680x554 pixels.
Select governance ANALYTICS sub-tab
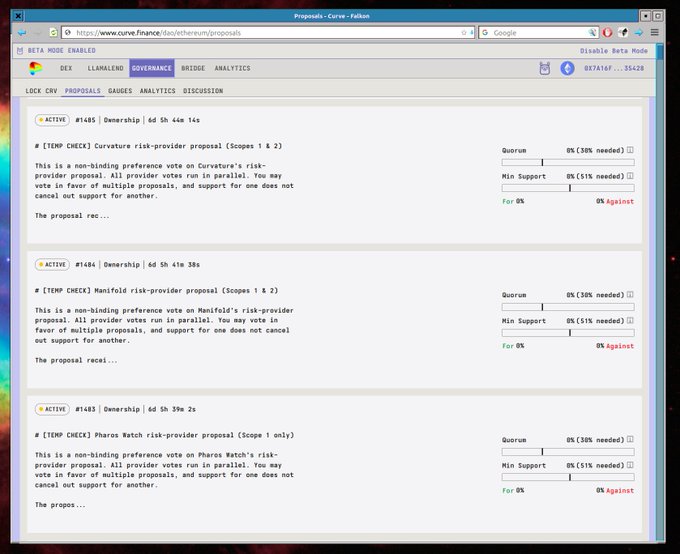click(x=157, y=91)
